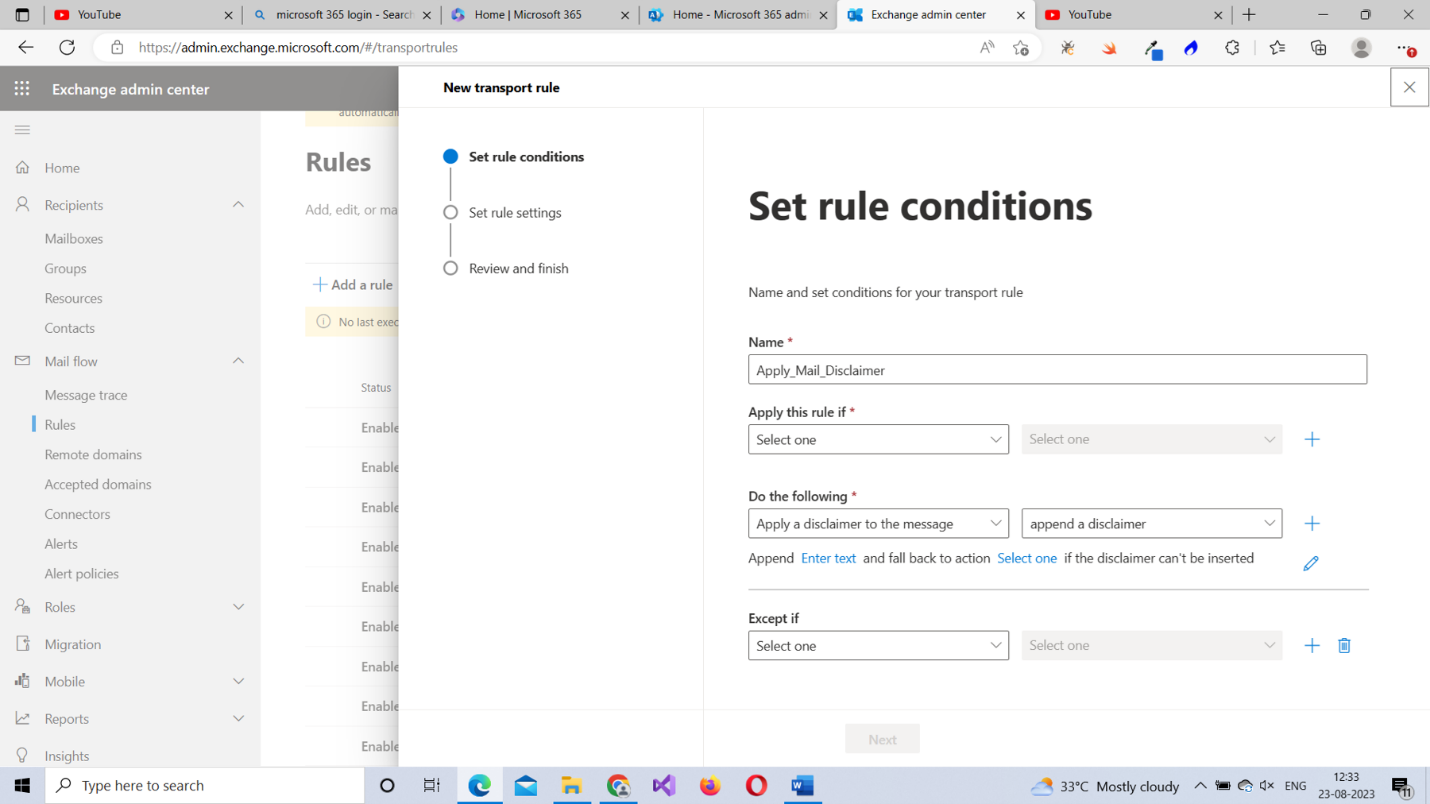This screenshot has height=804, width=1430.
Task: Select the Review and finish step
Action: point(518,269)
